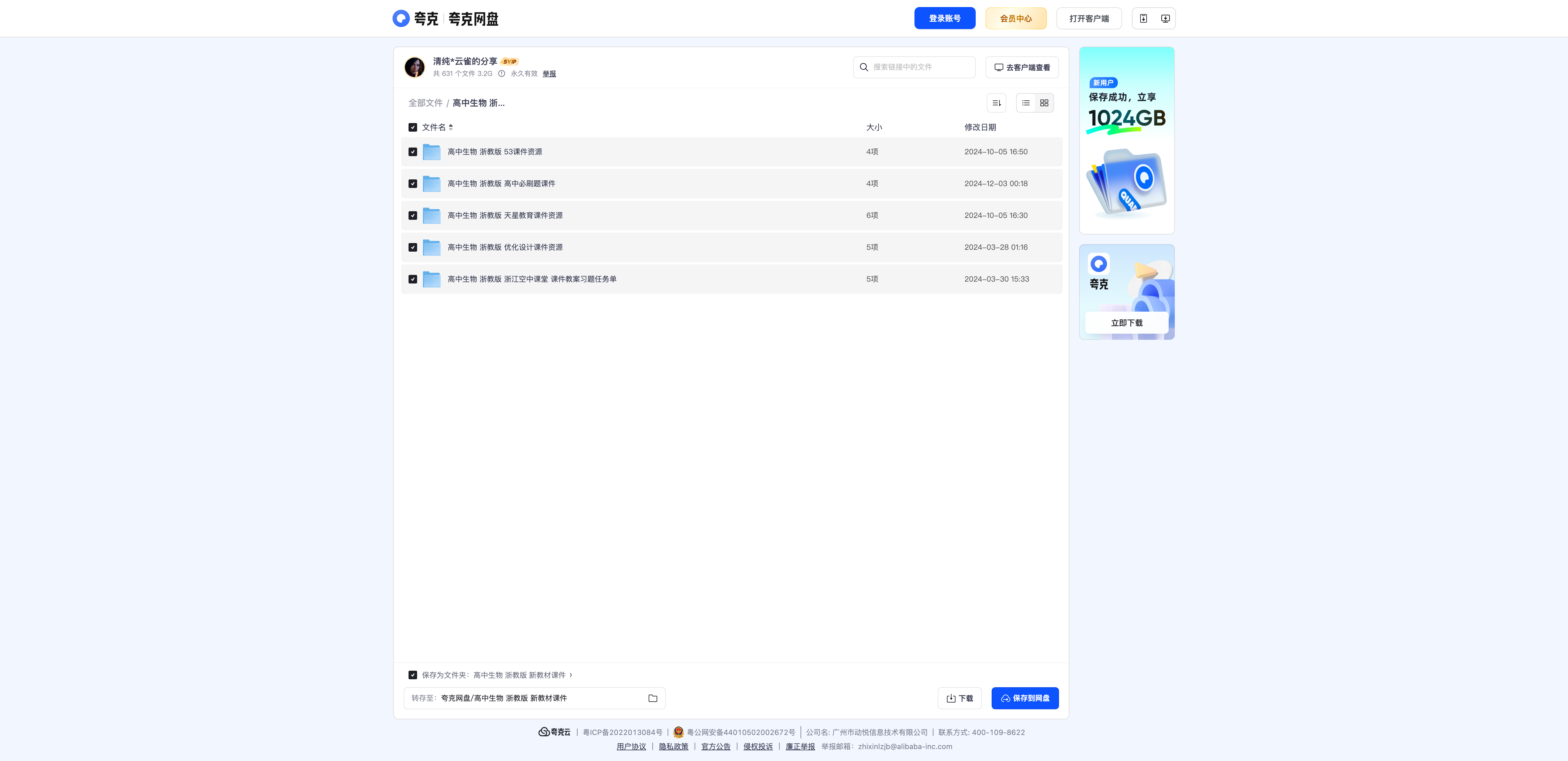The image size is (1568, 761).
Task: Click the 高中生物 浙... breadcrumb
Action: tap(478, 103)
